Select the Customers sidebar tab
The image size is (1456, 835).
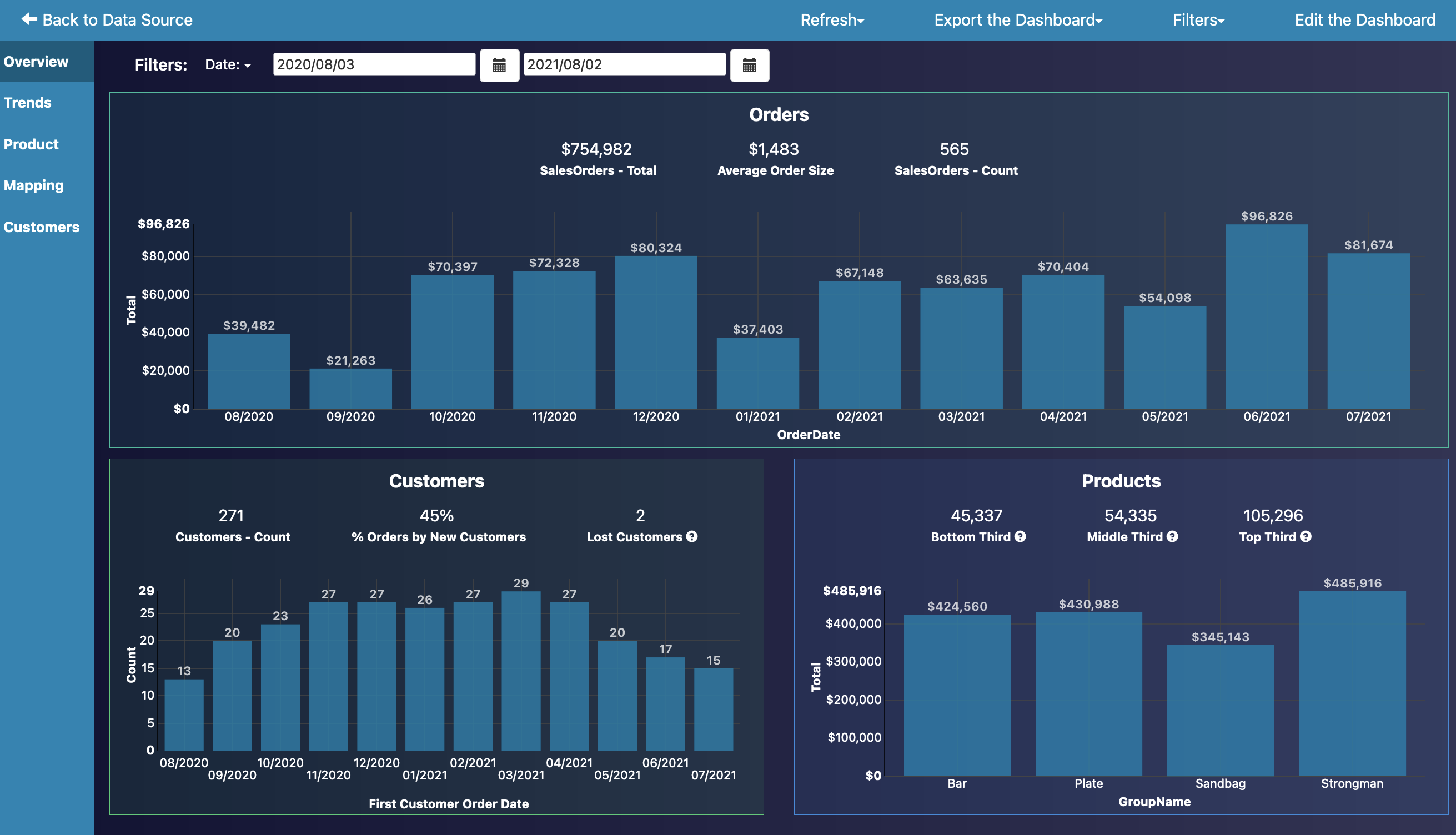tap(41, 227)
